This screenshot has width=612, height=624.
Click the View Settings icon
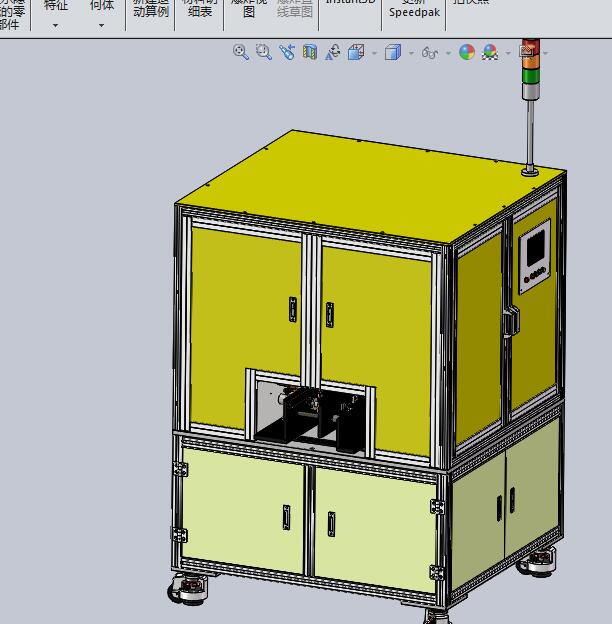[x=527, y=52]
